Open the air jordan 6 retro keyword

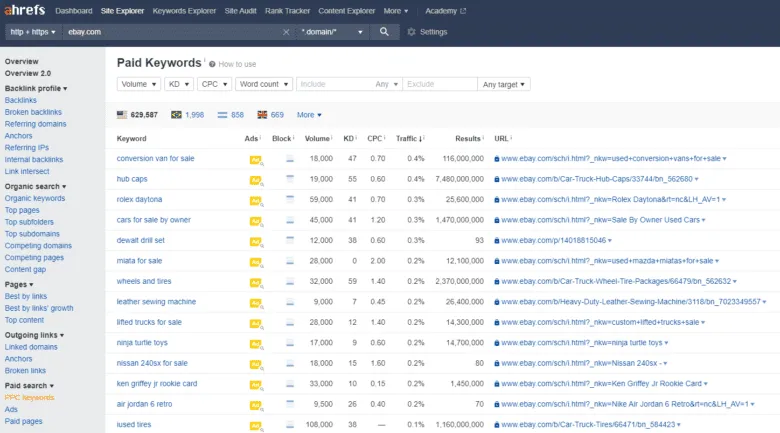coord(144,404)
